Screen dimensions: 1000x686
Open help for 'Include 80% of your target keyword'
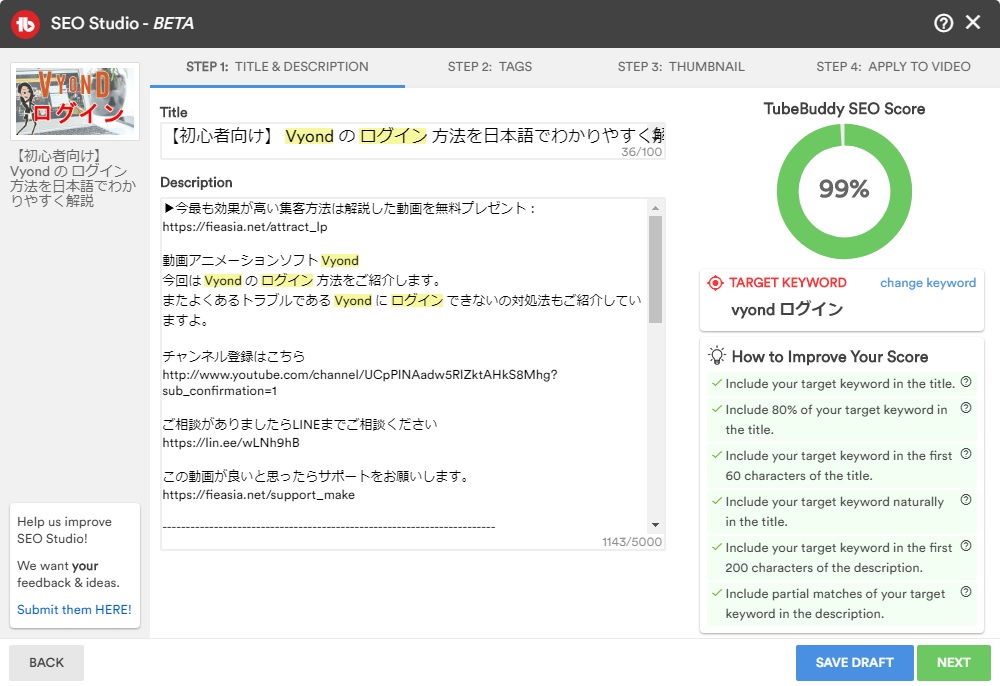[x=966, y=408]
